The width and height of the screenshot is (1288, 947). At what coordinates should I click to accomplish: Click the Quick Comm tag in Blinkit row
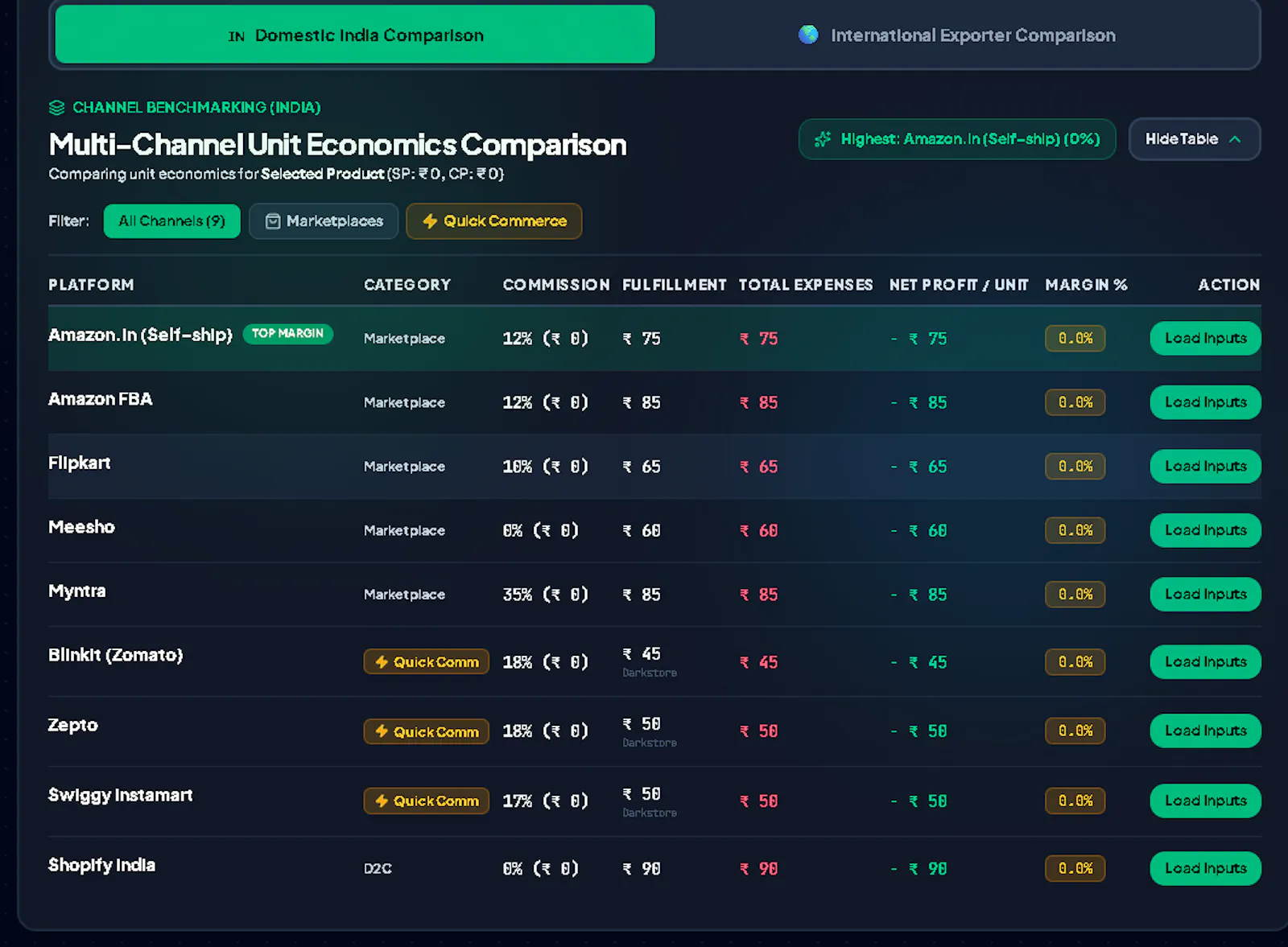426,662
